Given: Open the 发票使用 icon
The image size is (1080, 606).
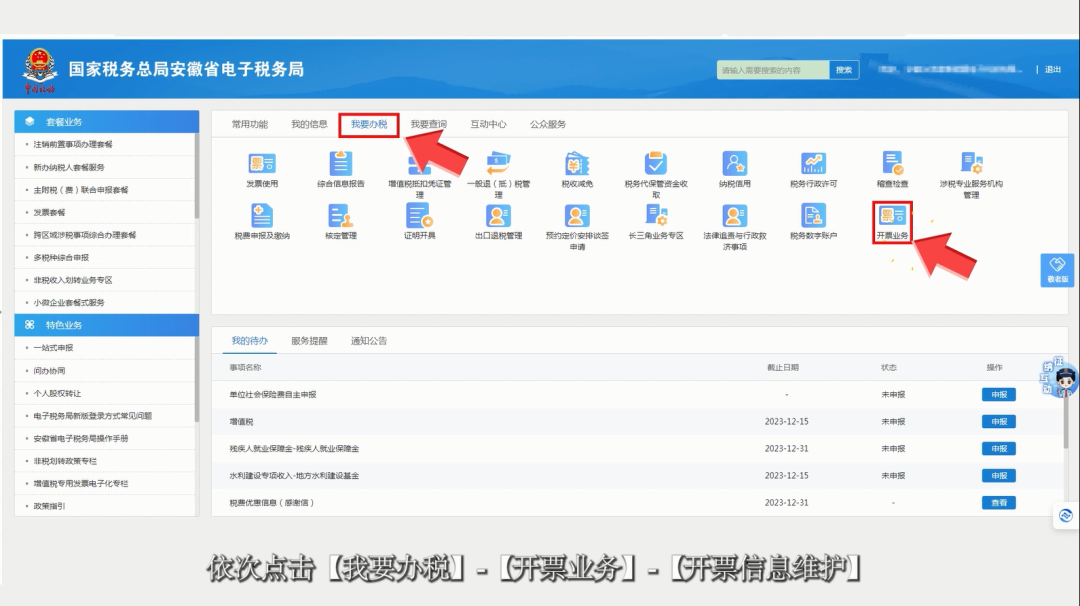Looking at the screenshot, I should 262,164.
